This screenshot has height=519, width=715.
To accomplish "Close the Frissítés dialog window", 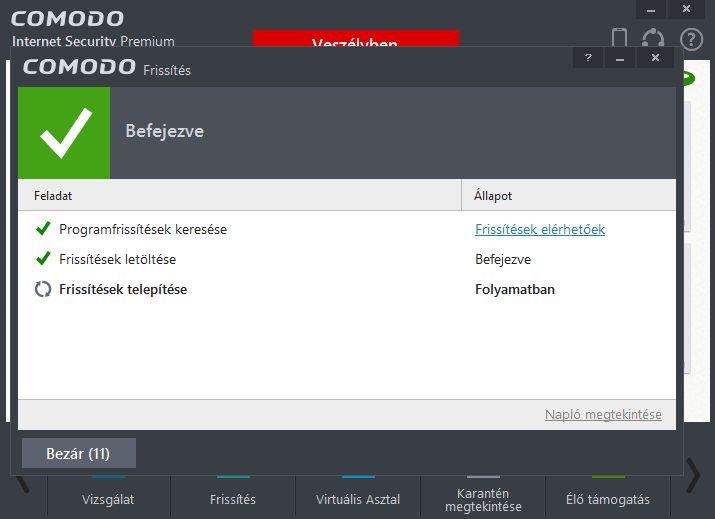I will (x=655, y=58).
